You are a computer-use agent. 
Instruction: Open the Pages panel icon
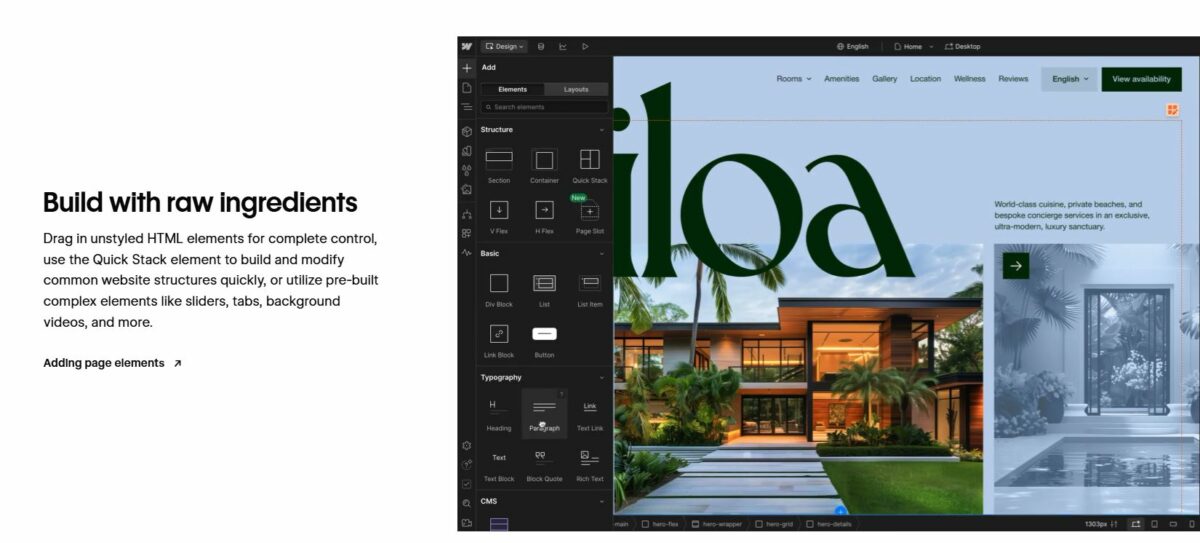point(467,88)
